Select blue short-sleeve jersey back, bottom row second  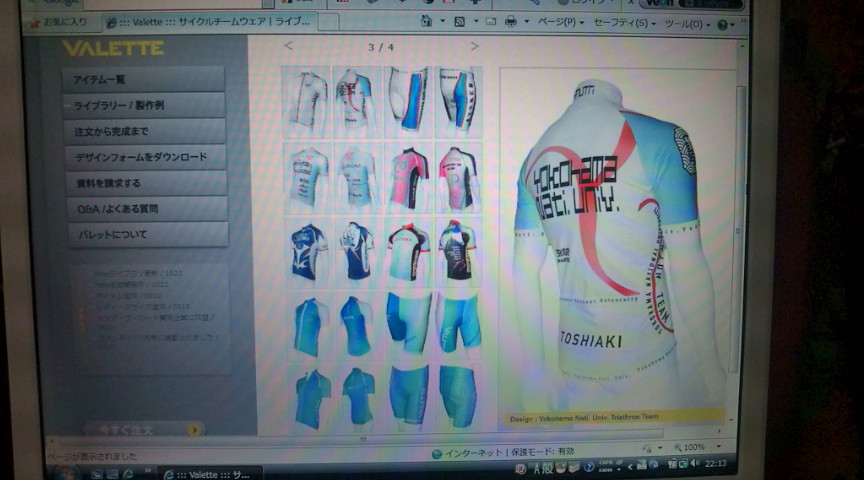(359, 398)
